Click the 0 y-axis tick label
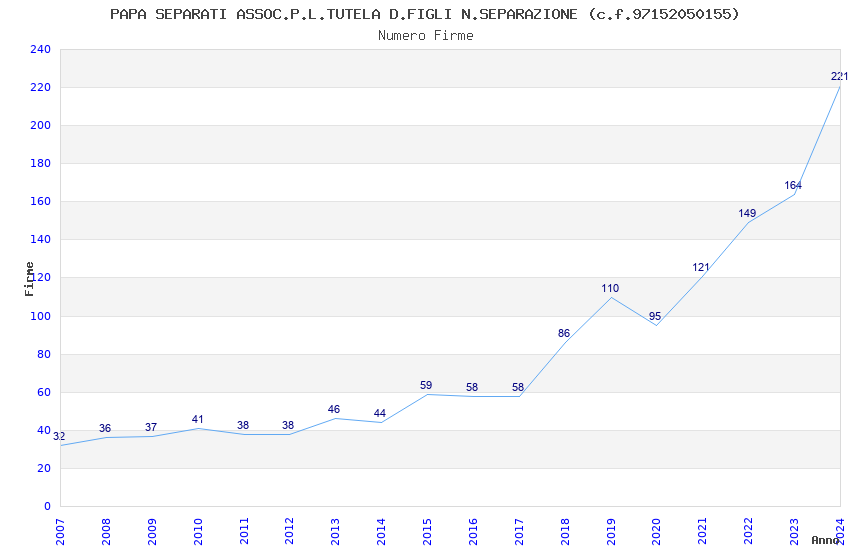This screenshot has height=550, width=850. [47, 506]
